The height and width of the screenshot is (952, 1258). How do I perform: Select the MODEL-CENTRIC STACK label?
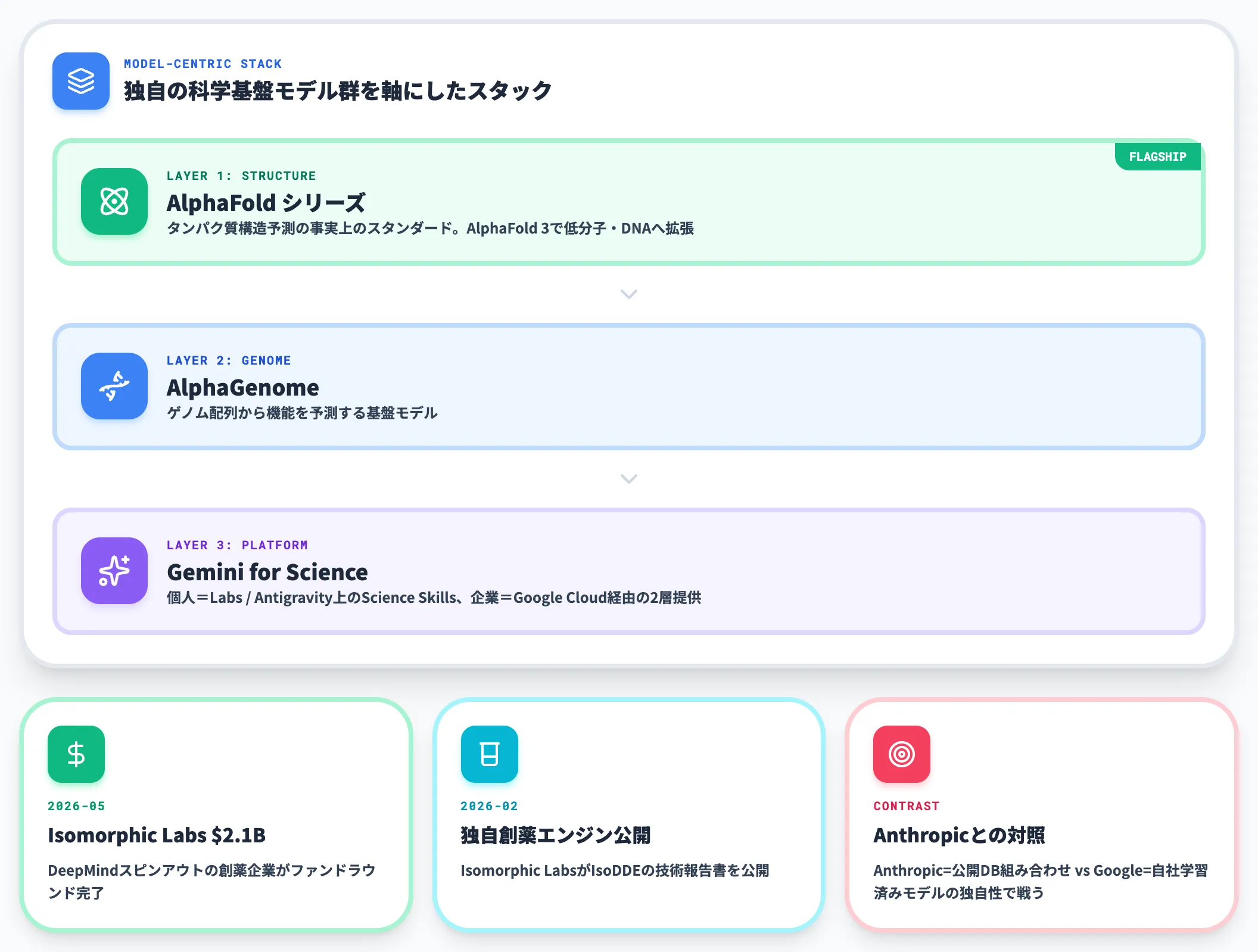pos(203,64)
